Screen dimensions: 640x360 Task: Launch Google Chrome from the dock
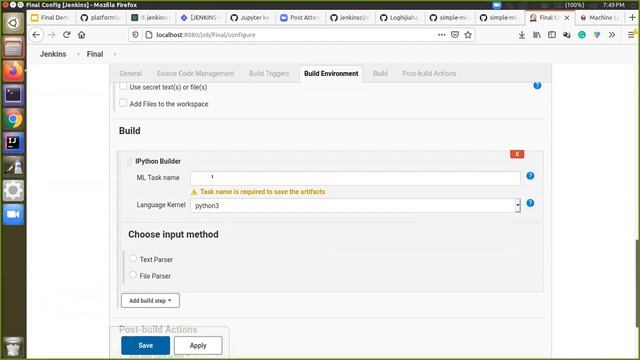point(13,119)
